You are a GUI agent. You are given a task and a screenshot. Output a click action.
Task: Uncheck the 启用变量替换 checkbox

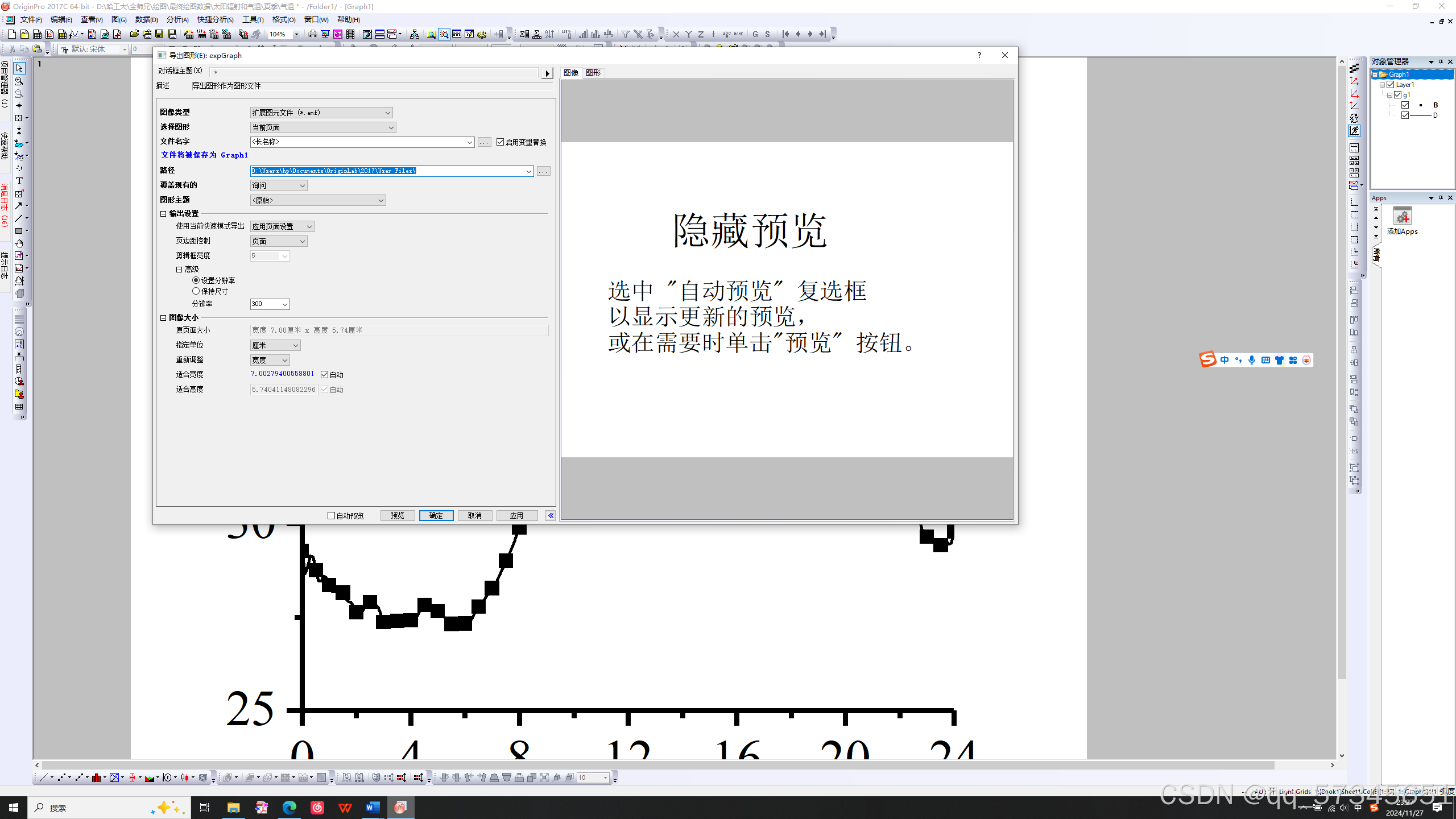pos(500,142)
